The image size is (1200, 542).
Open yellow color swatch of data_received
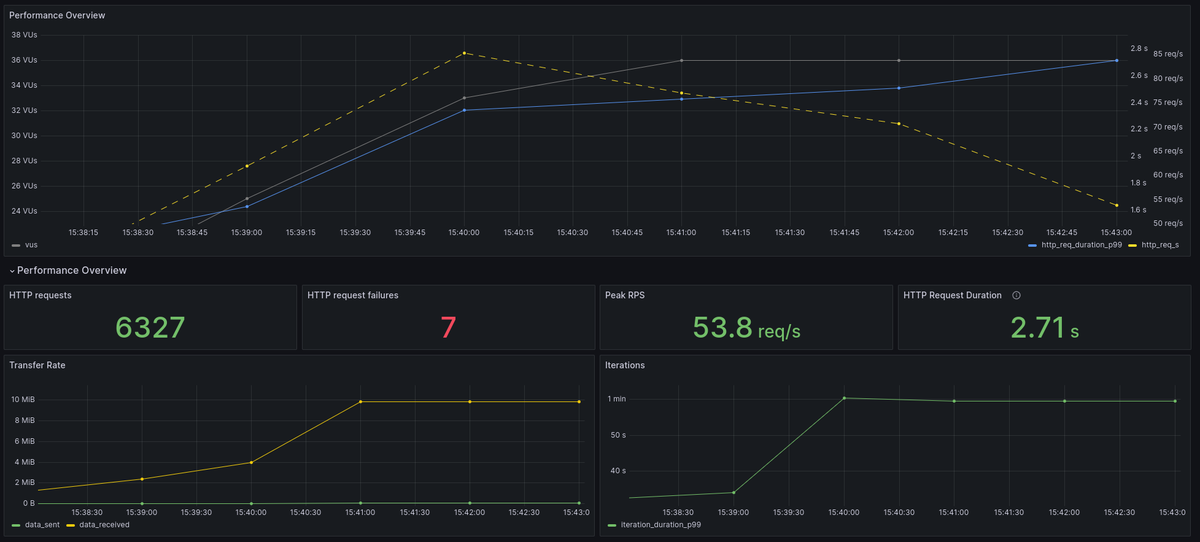[72, 524]
